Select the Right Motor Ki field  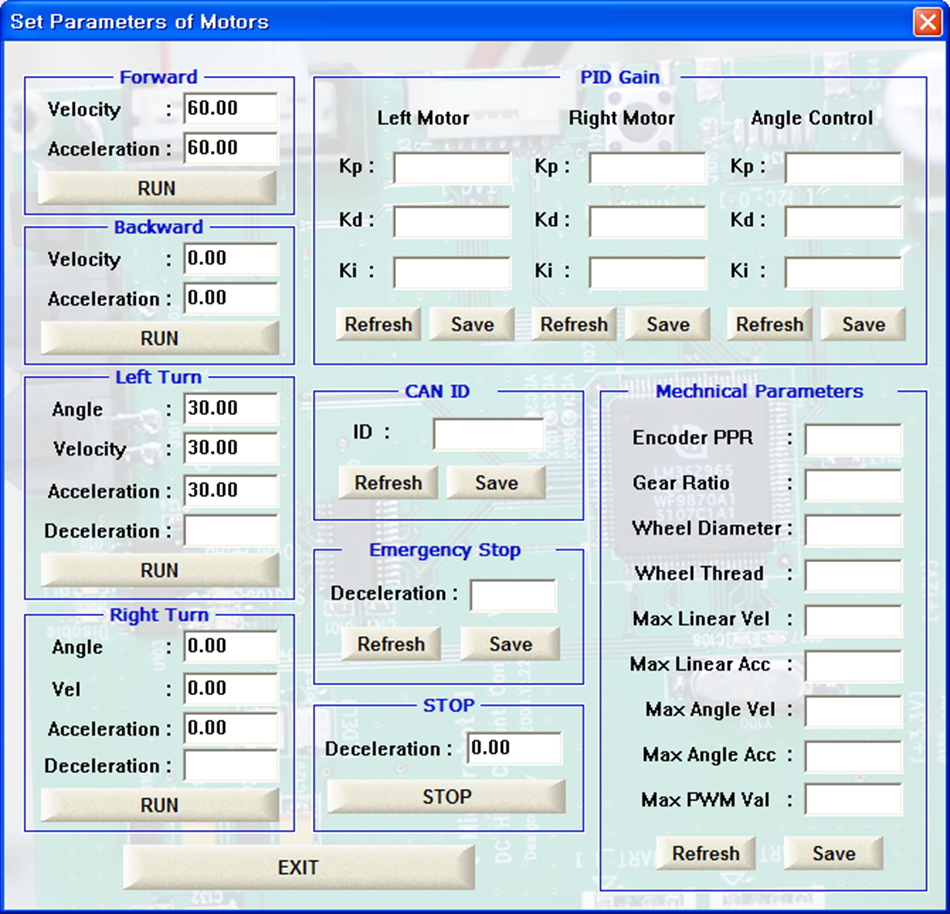point(648,272)
